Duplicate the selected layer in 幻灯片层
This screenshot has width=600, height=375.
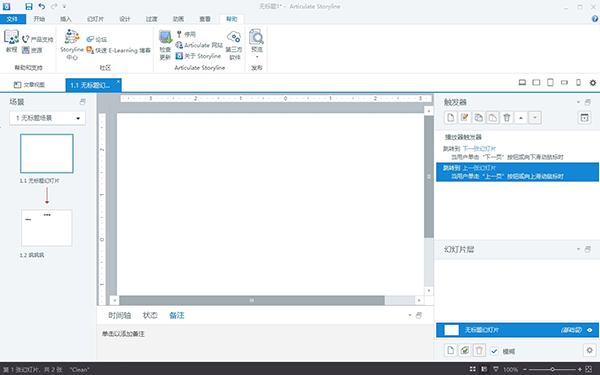(x=465, y=350)
